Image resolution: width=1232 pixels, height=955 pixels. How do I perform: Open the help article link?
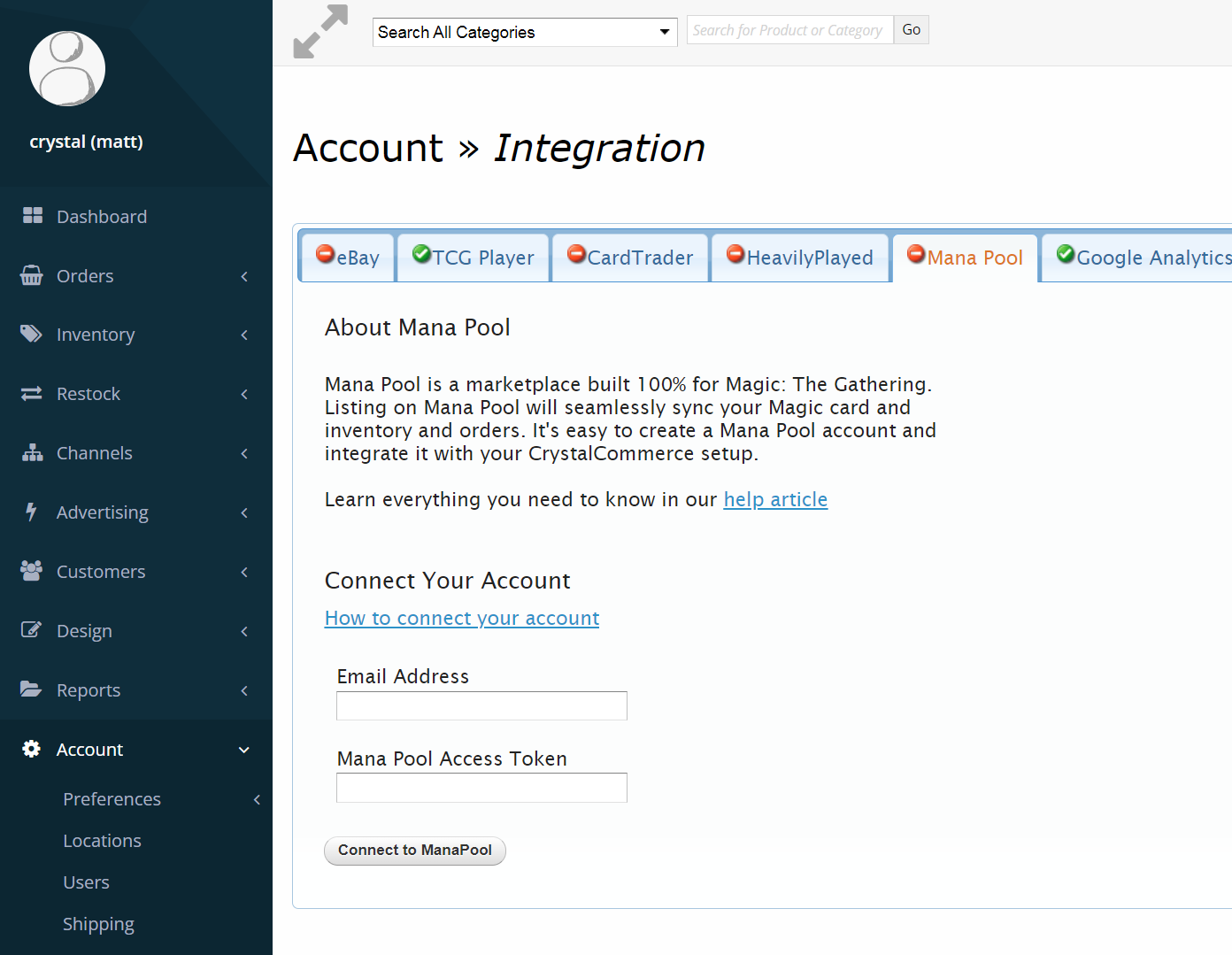pyautogui.click(x=775, y=500)
